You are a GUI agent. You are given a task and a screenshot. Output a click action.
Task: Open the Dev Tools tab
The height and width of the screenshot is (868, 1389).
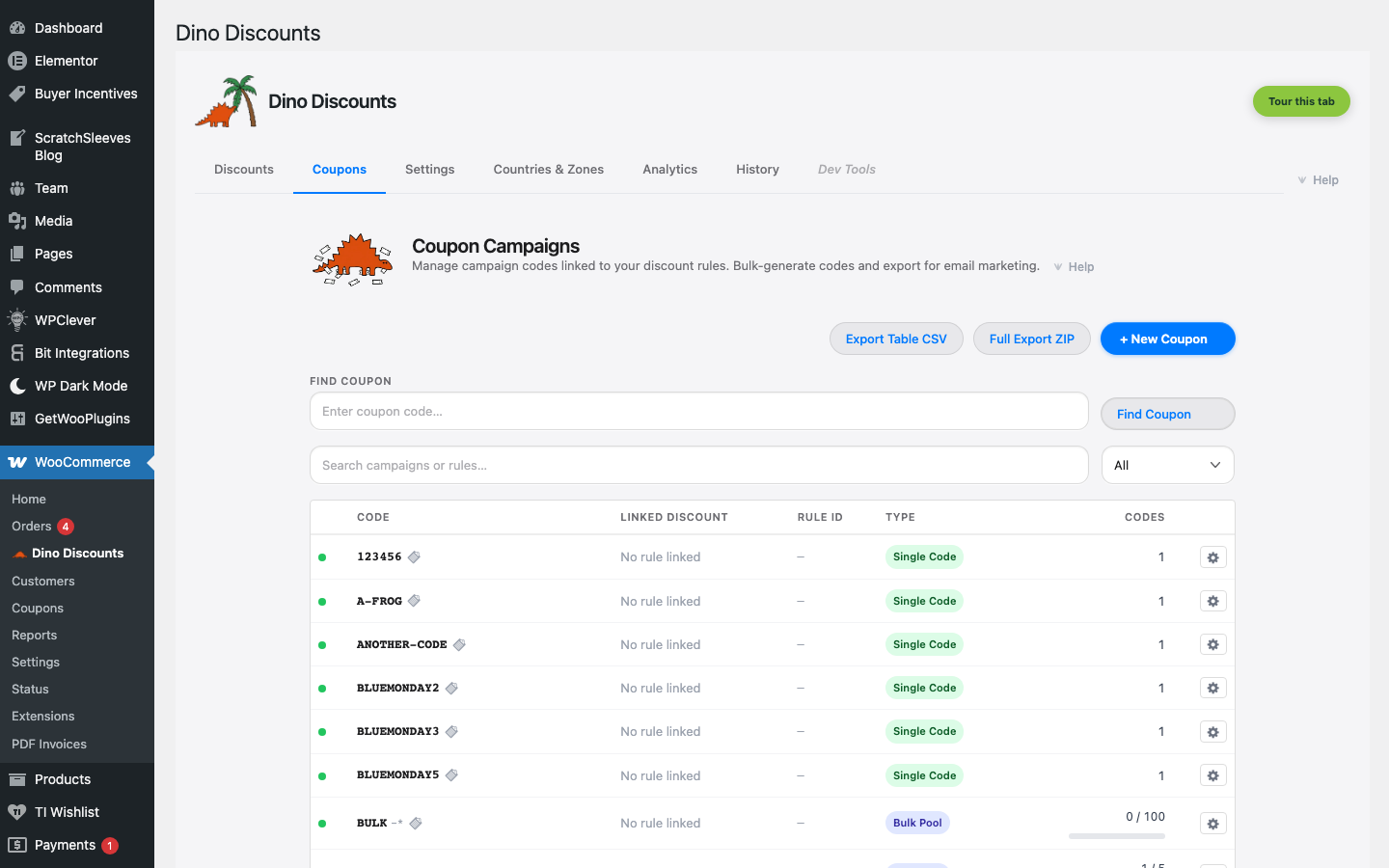[847, 170]
